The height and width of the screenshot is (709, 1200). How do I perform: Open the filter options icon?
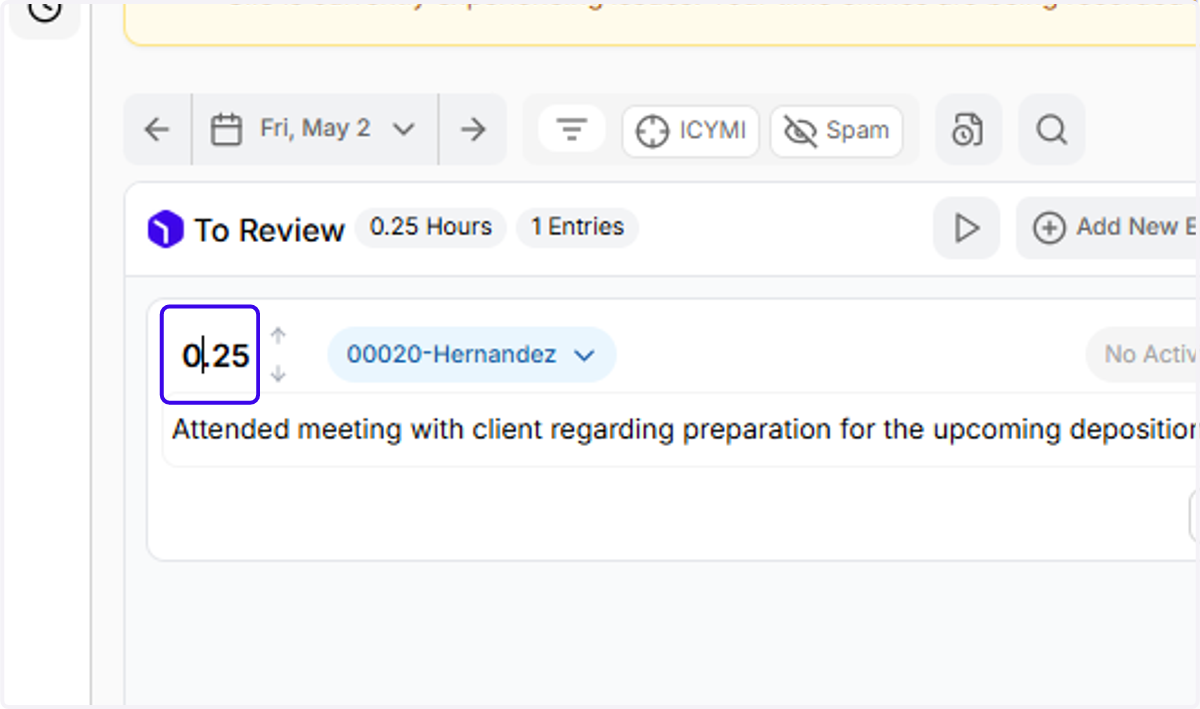[572, 129]
